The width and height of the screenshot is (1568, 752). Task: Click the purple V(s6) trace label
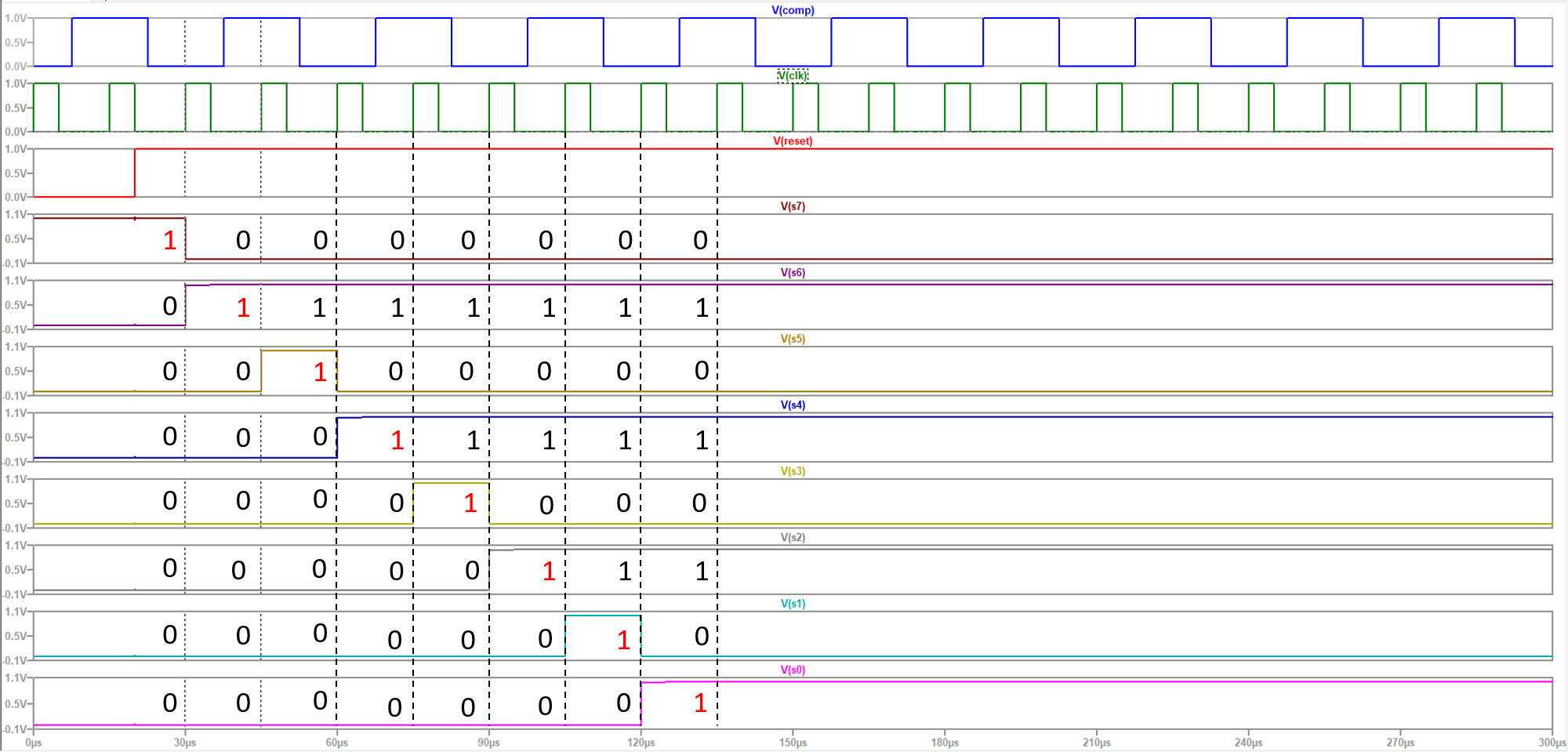[793, 273]
